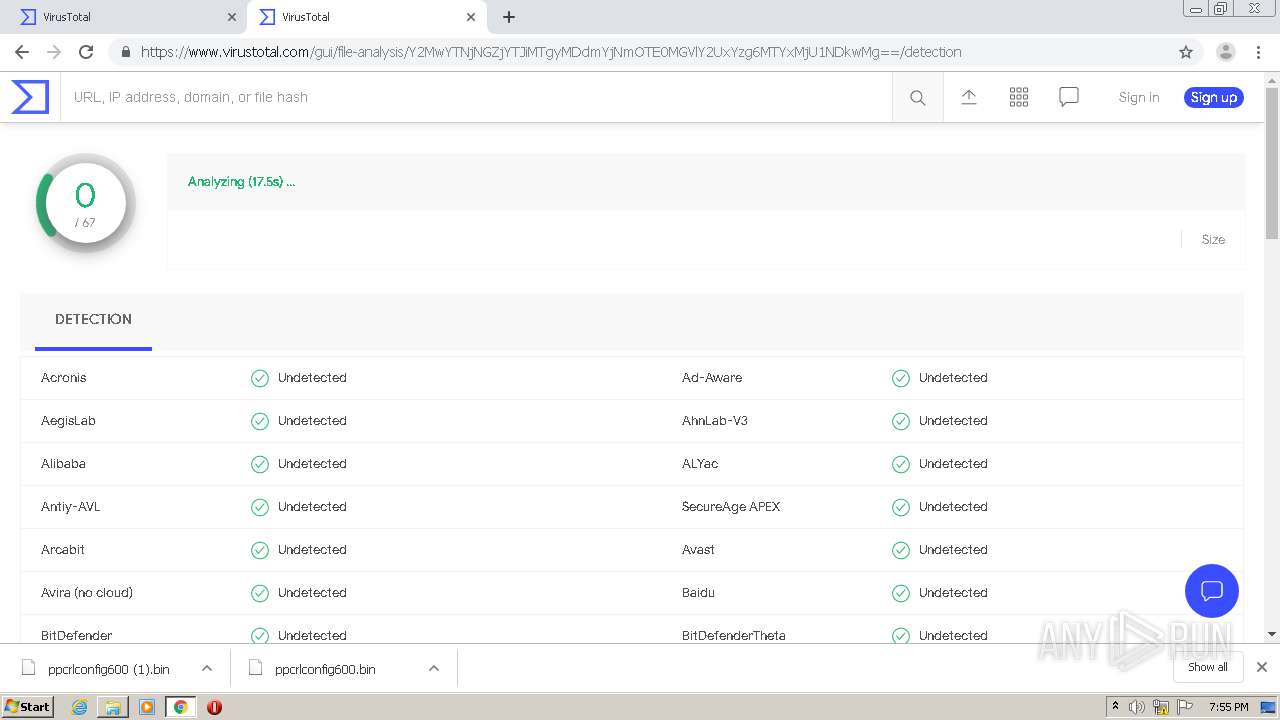Click Avast undetected checkmark icon
Screen dimensions: 1280x720
click(x=901, y=550)
